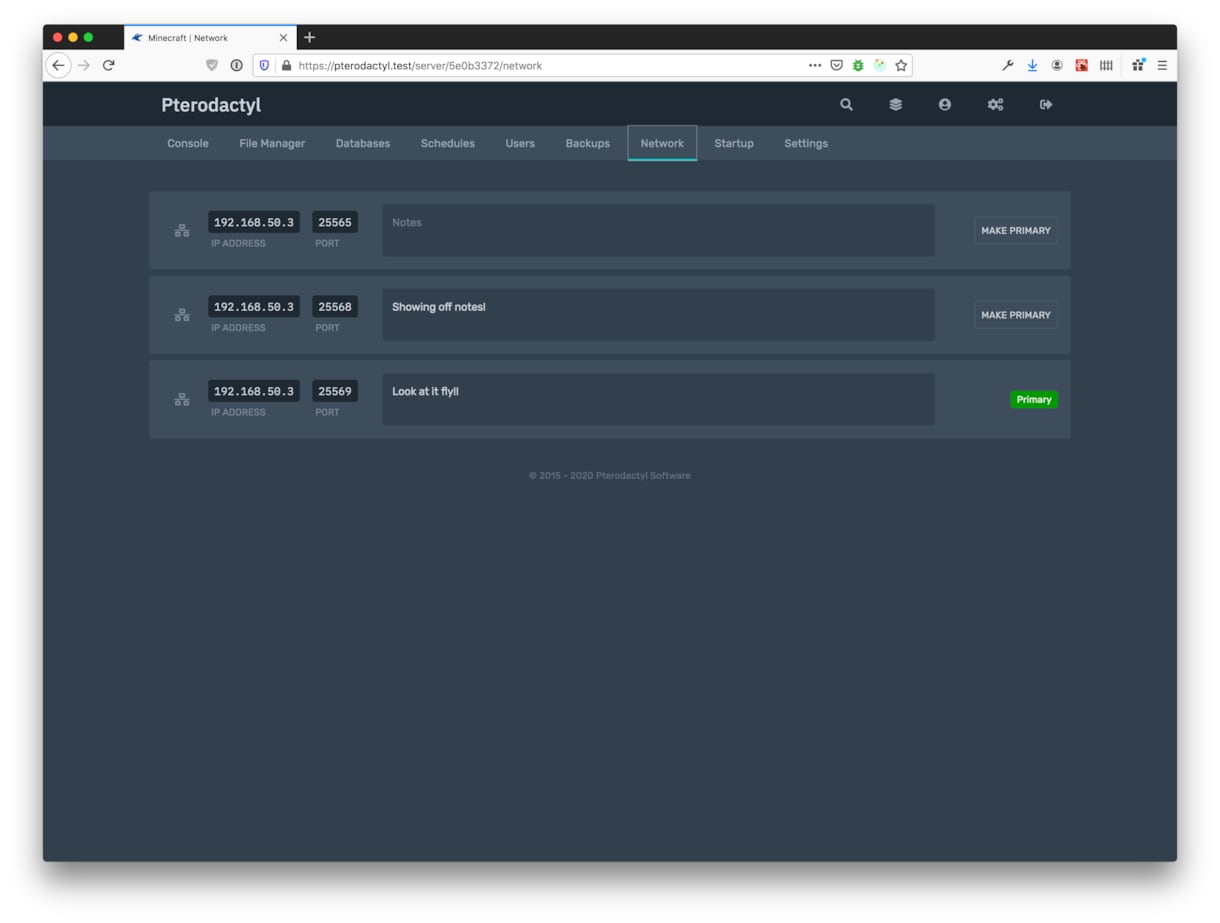Open the File Manager tab

(272, 143)
